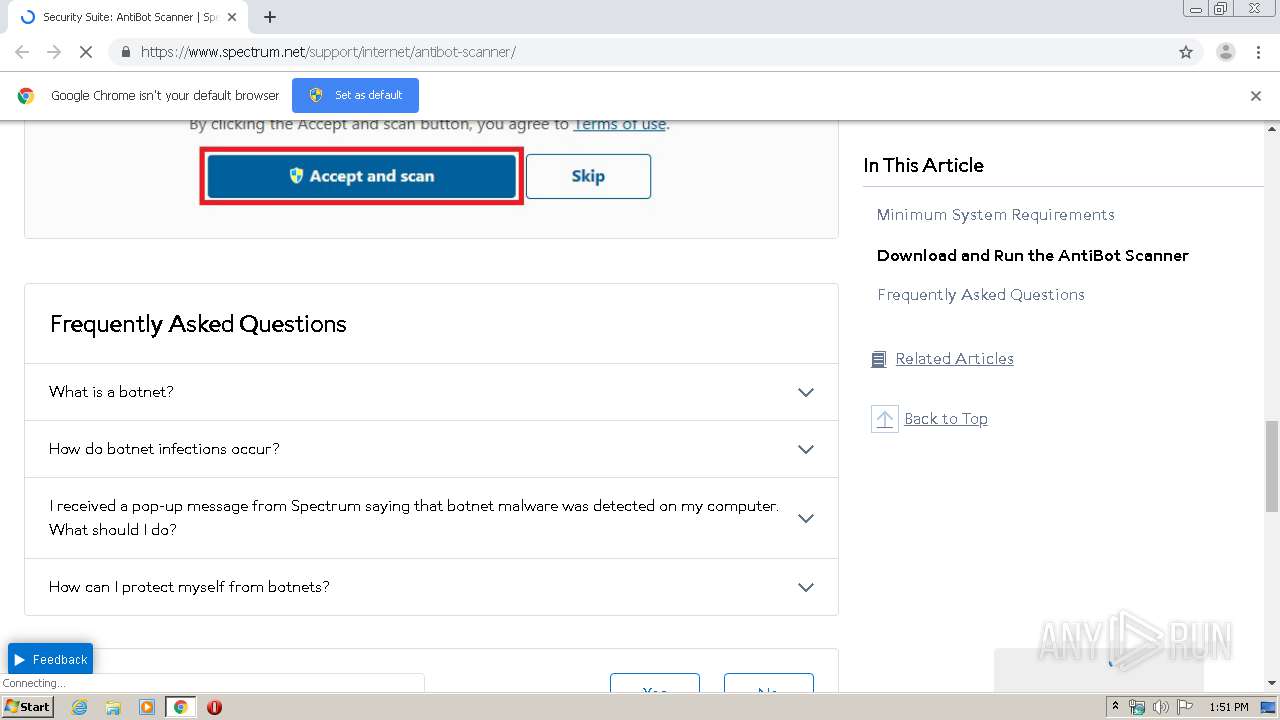This screenshot has width=1280, height=720.
Task: Open the Terms of use link
Action: click(x=619, y=124)
